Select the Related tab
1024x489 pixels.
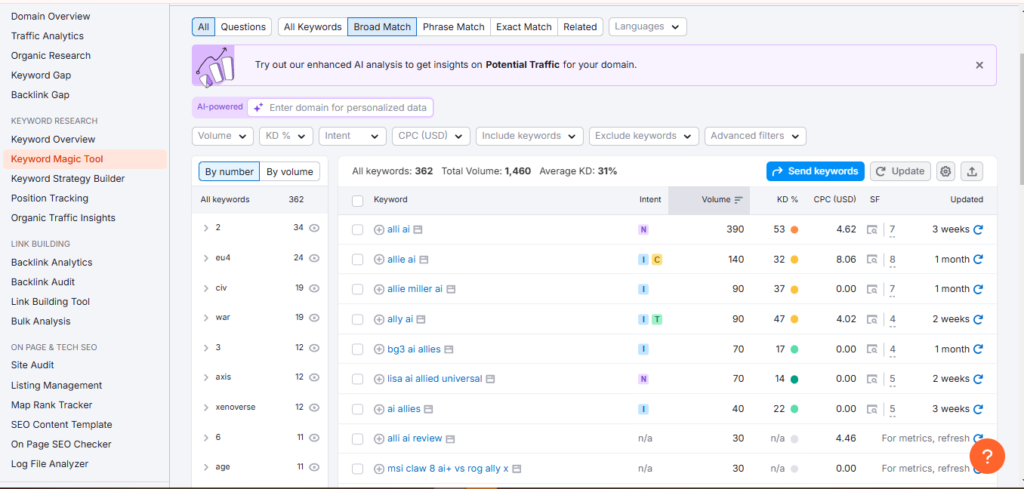(580, 27)
